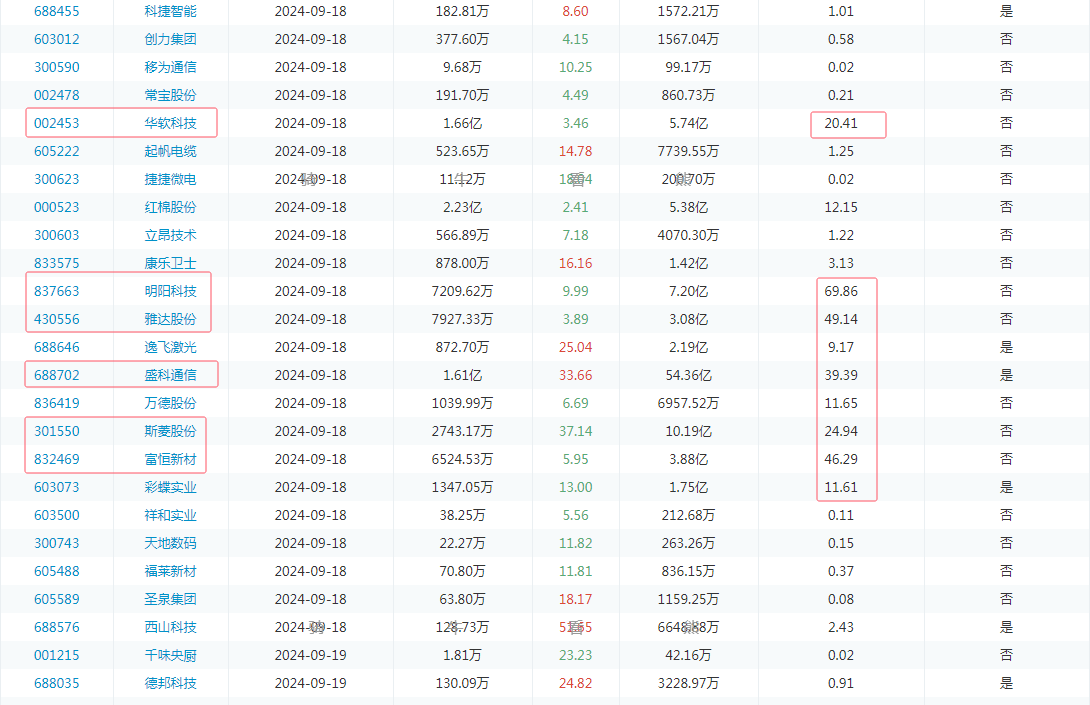Open stock code 837663
Viewport: 1090px width, 705px height.
pos(56,291)
